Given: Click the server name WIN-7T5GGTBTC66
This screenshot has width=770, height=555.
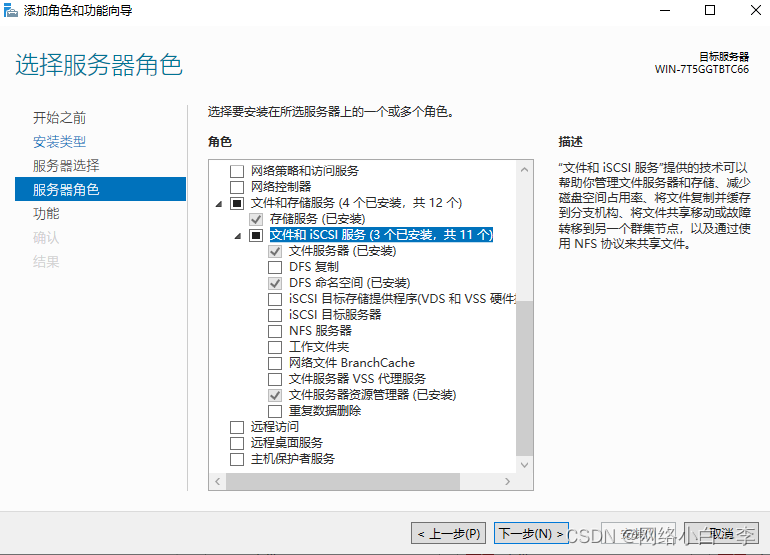Looking at the screenshot, I should (702, 69).
